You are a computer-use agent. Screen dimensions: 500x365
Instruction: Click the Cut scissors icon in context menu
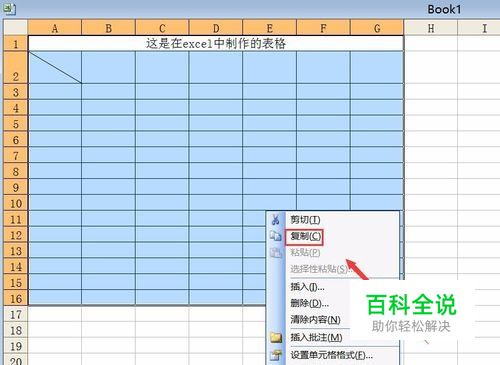pyautogui.click(x=276, y=220)
